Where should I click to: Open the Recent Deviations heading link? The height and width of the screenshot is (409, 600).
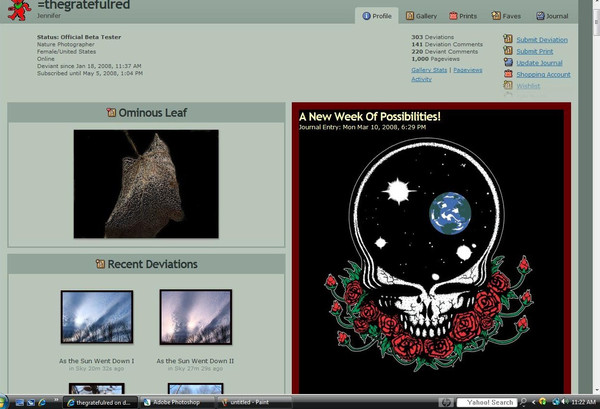153,264
